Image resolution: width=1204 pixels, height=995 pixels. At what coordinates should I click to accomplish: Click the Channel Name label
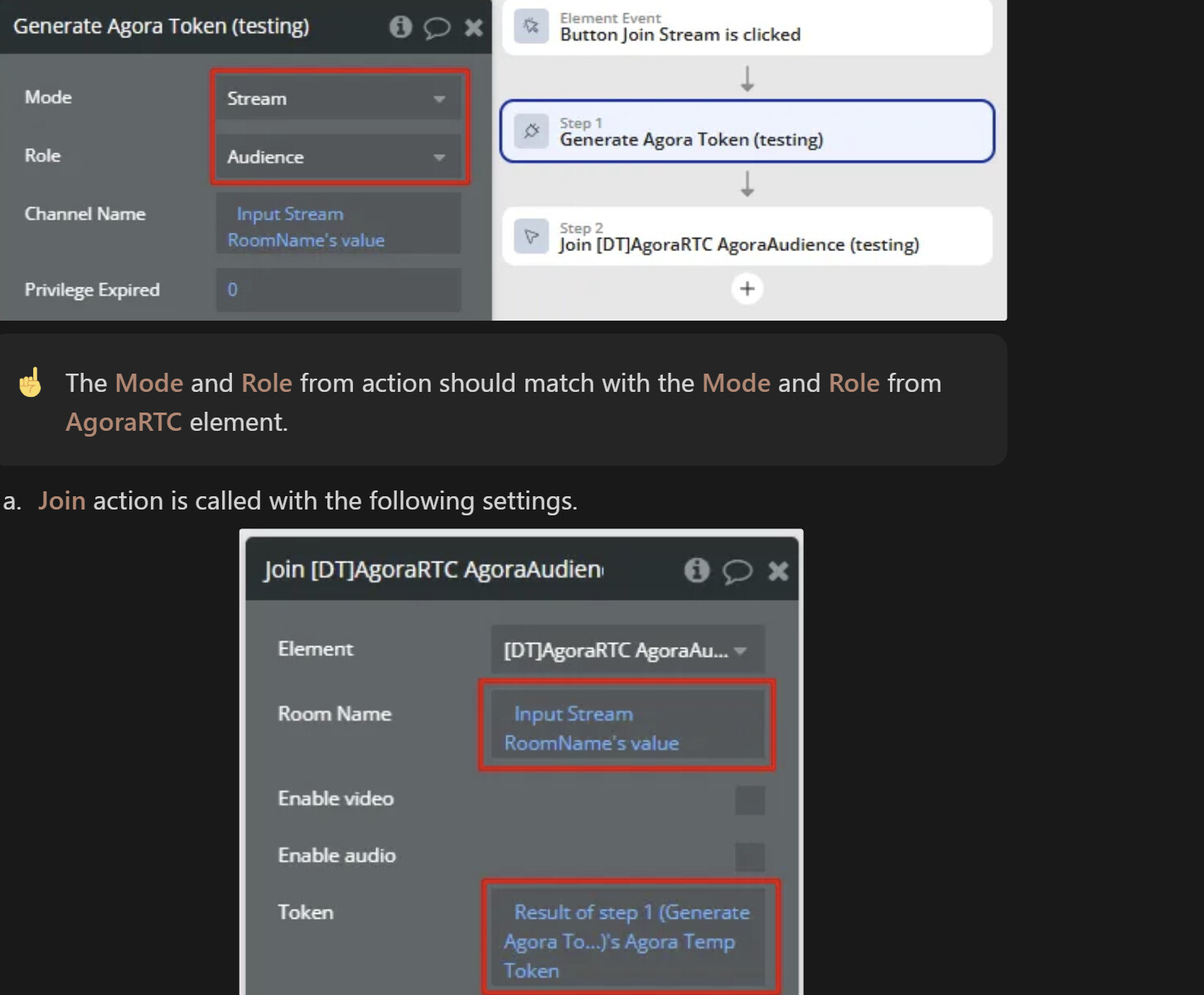point(85,214)
